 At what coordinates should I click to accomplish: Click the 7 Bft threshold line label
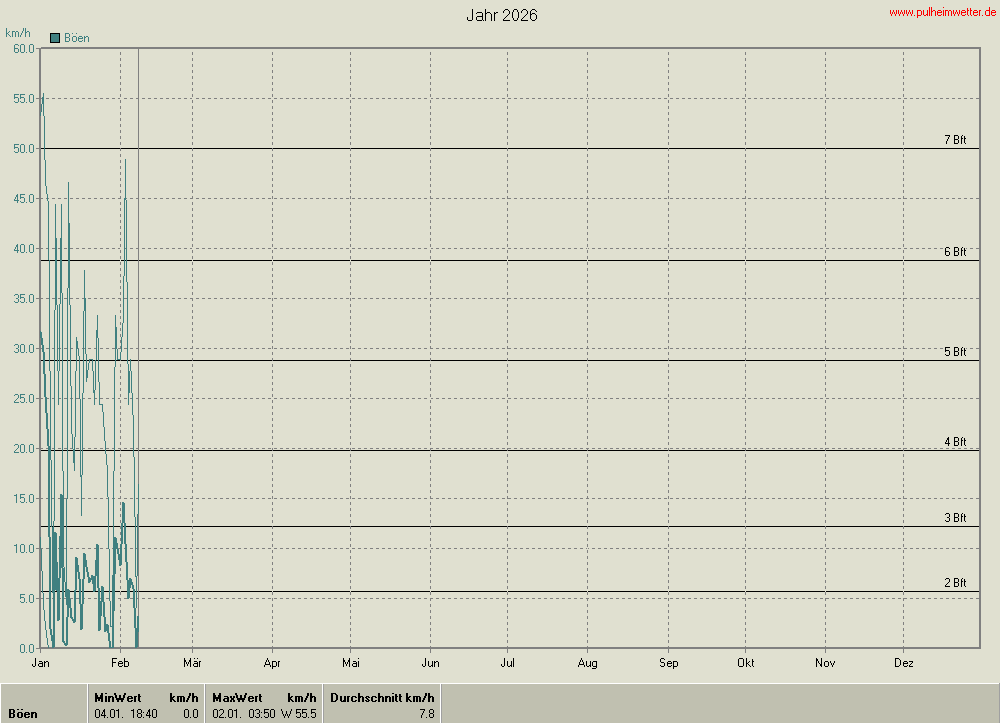point(955,140)
